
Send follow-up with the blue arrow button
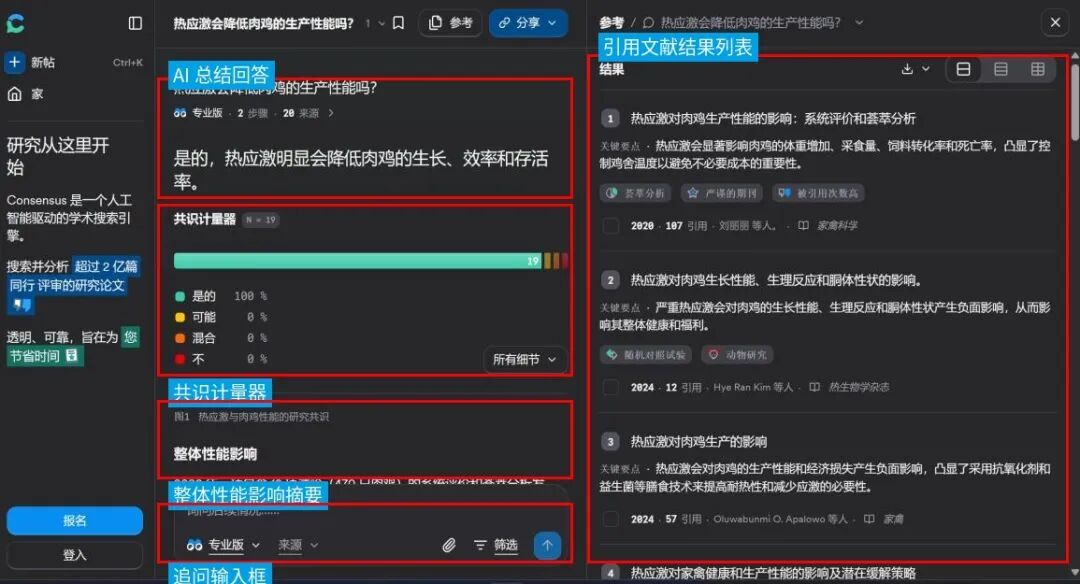547,545
